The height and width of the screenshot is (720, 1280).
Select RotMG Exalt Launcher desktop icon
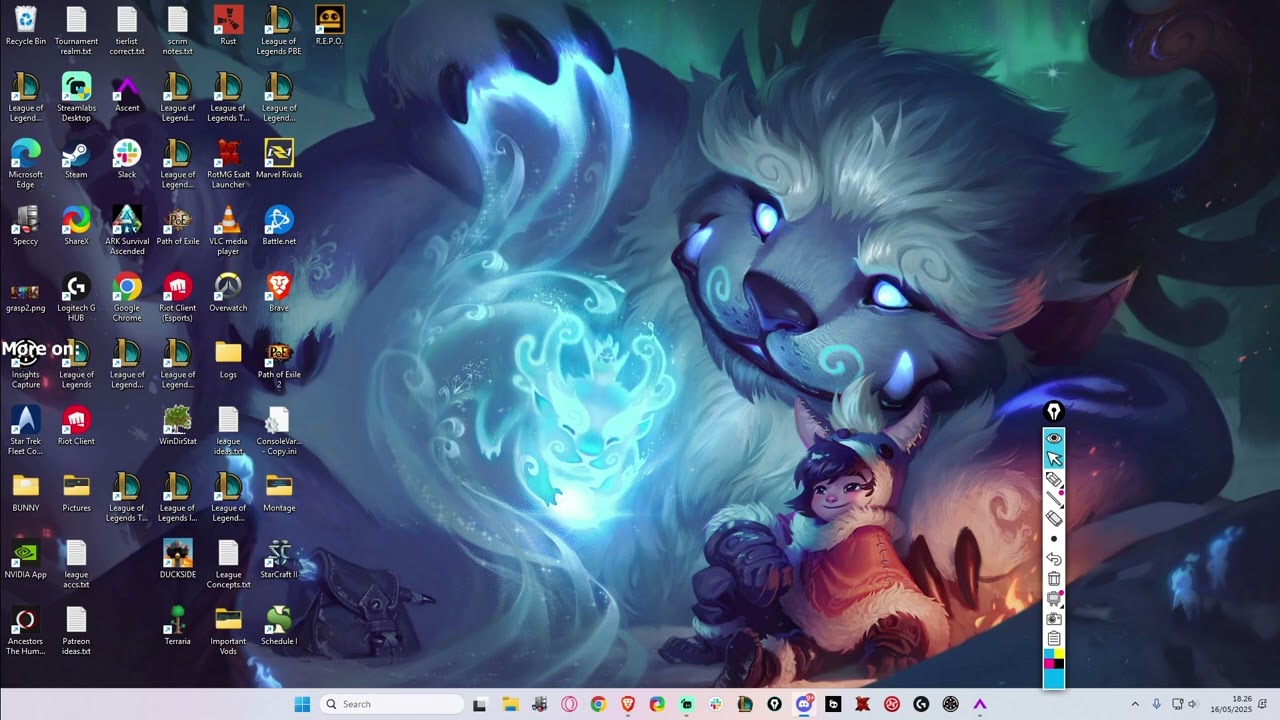[228, 164]
